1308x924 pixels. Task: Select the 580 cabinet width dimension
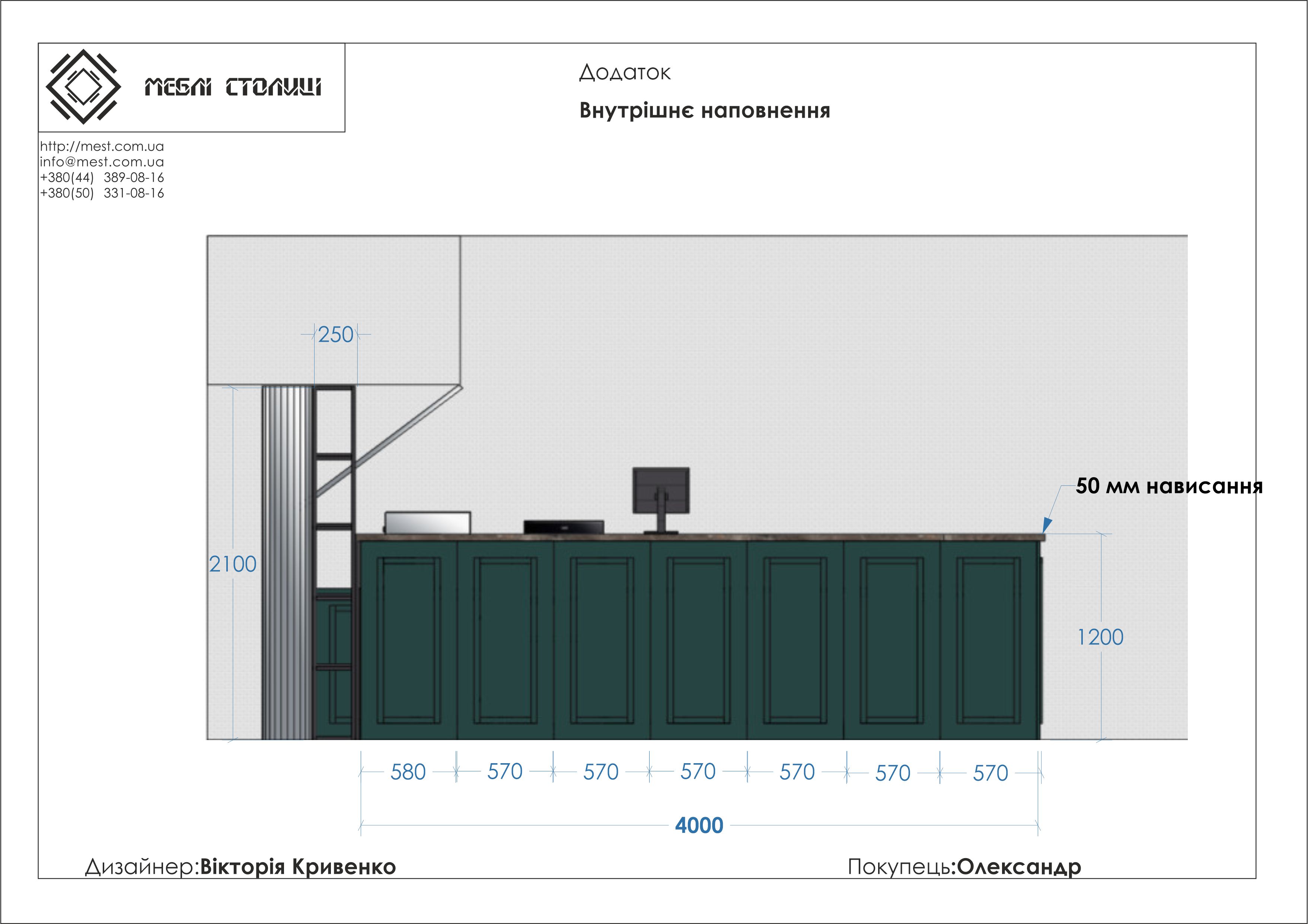[408, 772]
